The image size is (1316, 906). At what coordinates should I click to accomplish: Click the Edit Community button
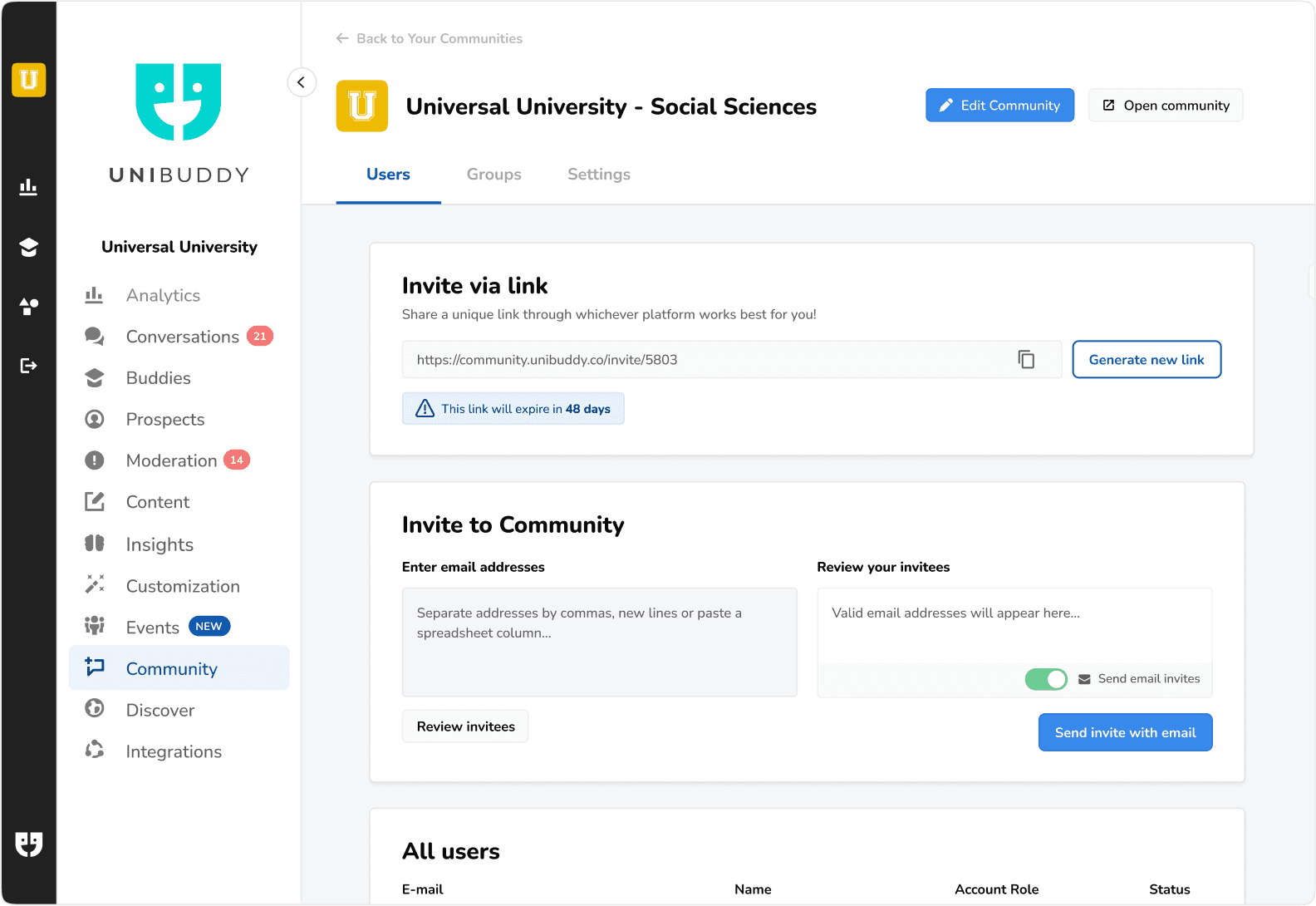(x=999, y=106)
